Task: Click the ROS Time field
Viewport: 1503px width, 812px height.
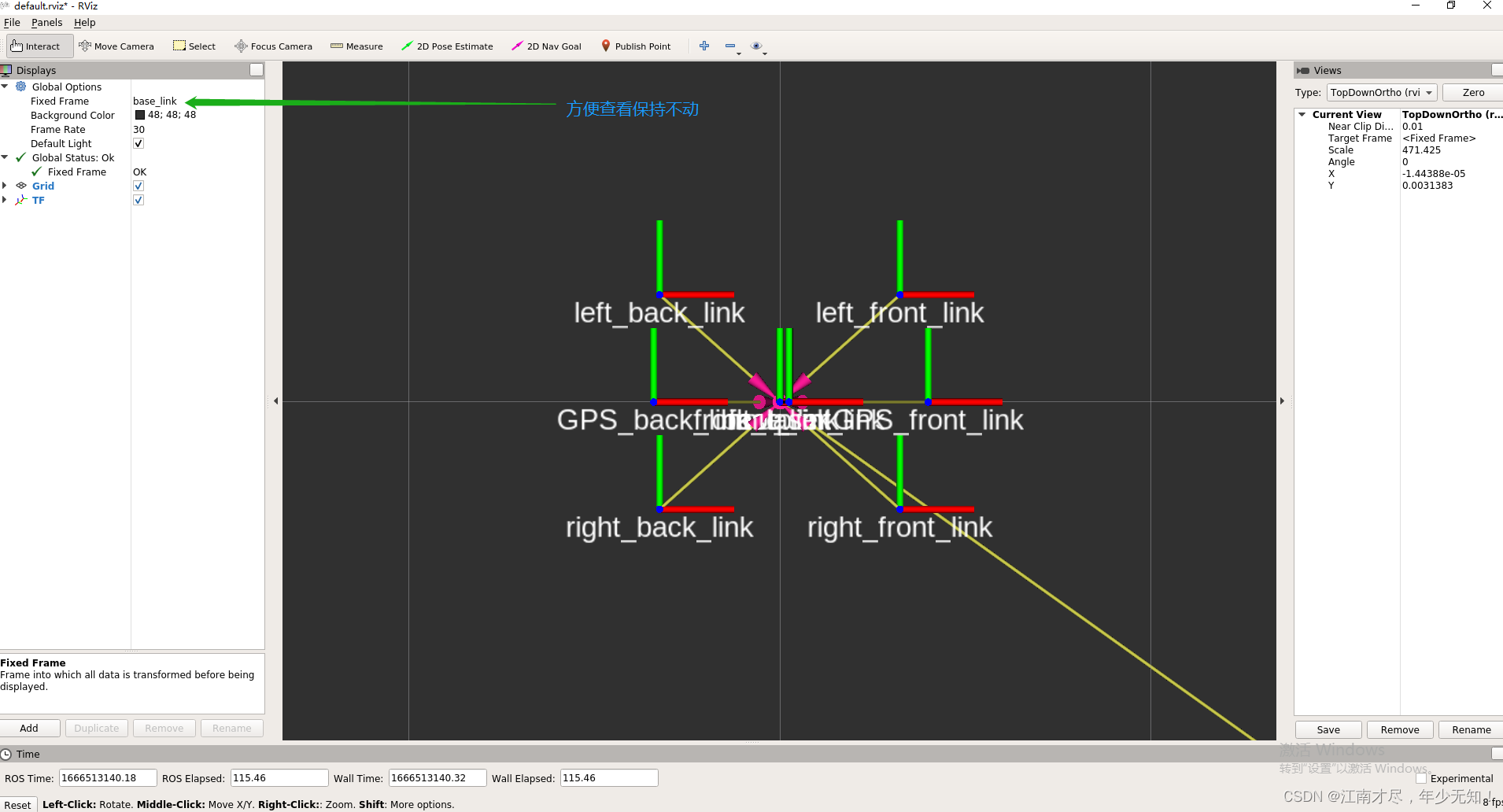Action: coord(108,778)
